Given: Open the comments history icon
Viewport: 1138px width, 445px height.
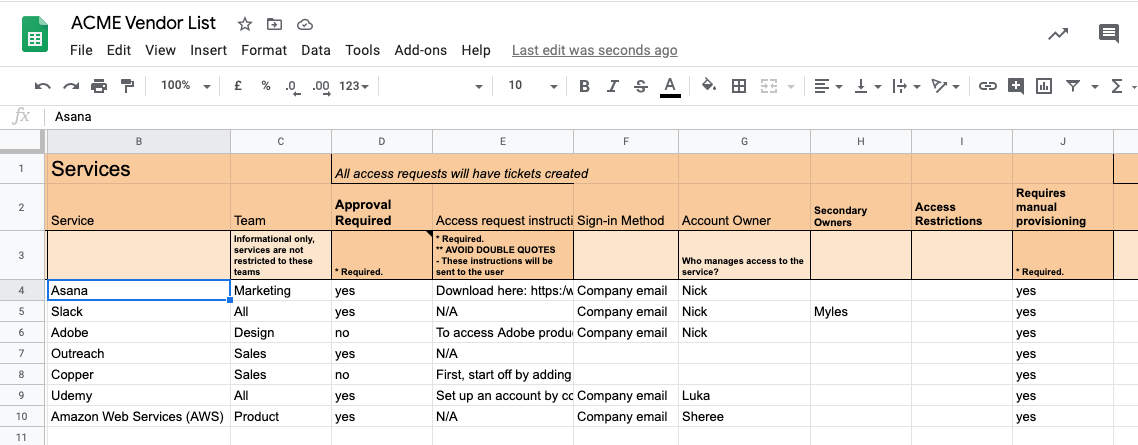Looking at the screenshot, I should point(1108,33).
